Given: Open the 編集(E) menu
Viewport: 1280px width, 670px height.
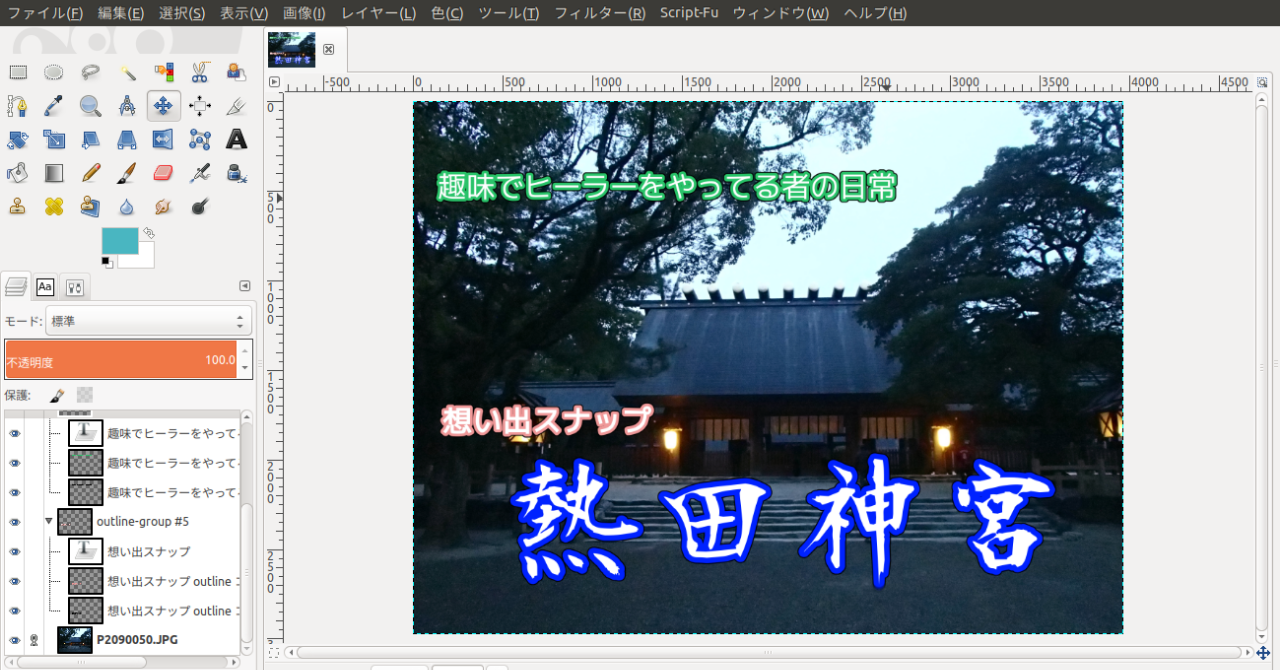Looking at the screenshot, I should click(x=121, y=13).
